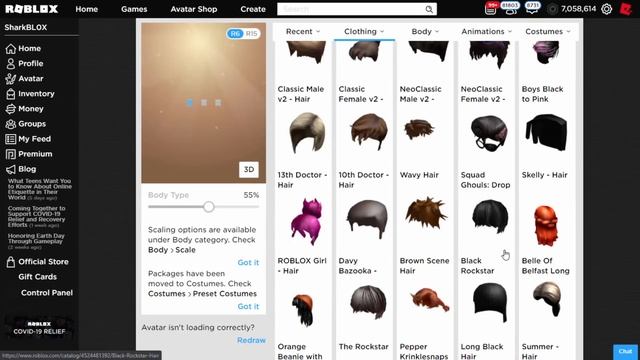Toggle R6 avatar type
640x360 pixels.
[235, 33]
